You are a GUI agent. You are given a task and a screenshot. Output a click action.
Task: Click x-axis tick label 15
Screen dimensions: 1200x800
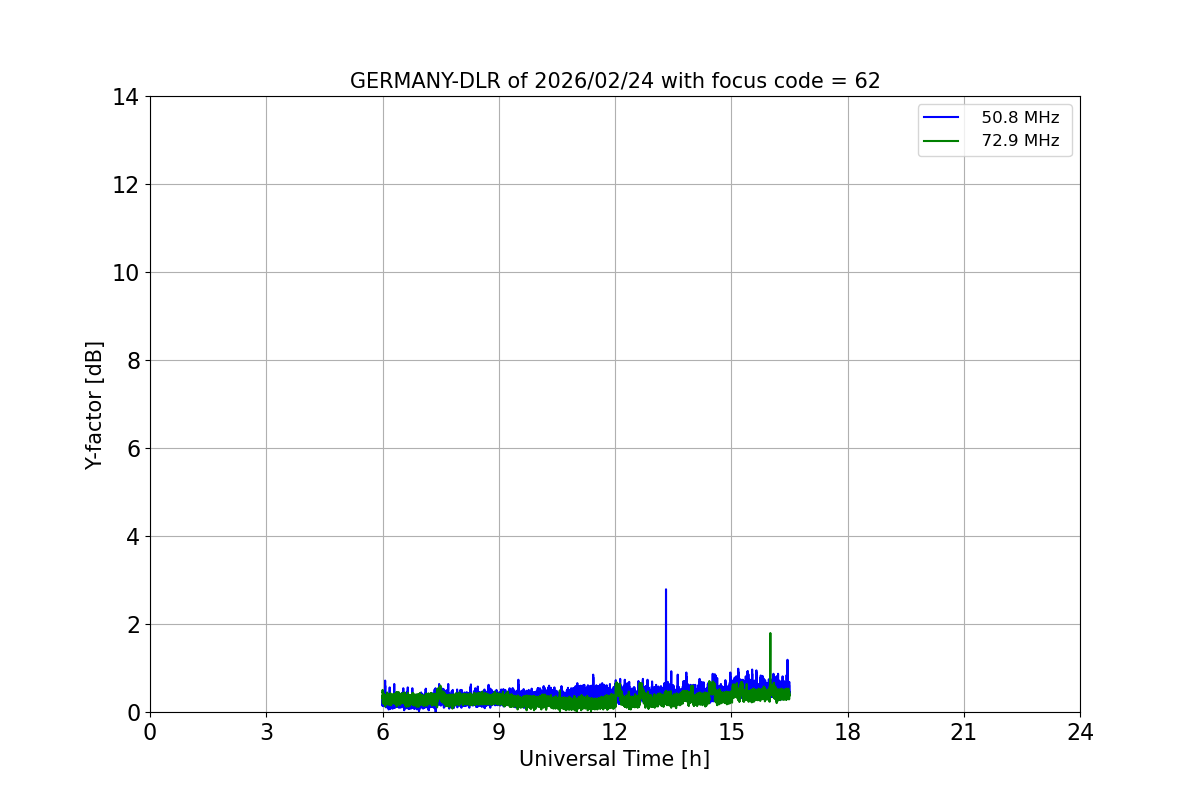(x=731, y=733)
